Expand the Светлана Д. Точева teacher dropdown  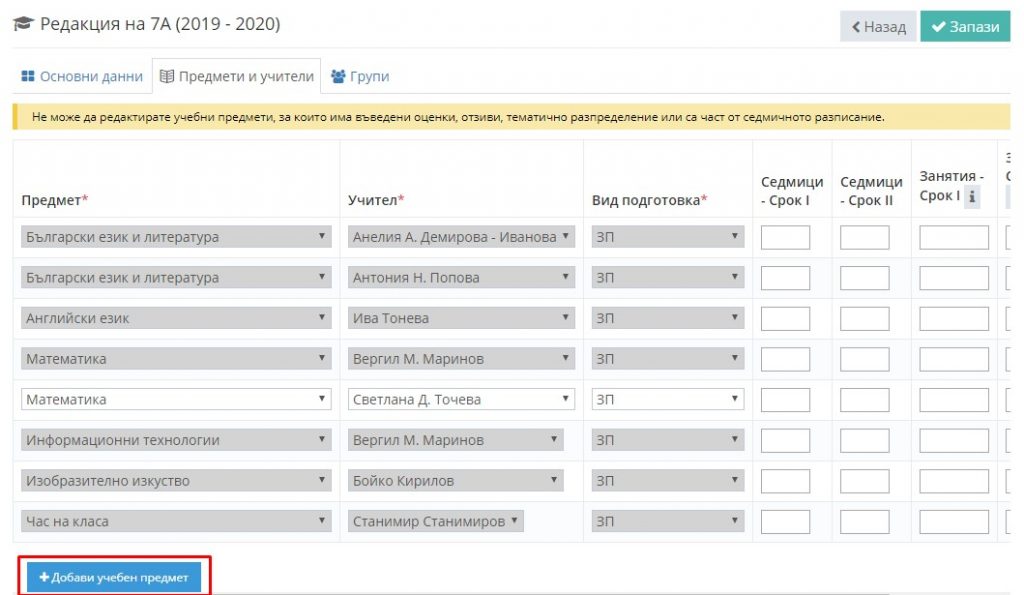click(461, 399)
